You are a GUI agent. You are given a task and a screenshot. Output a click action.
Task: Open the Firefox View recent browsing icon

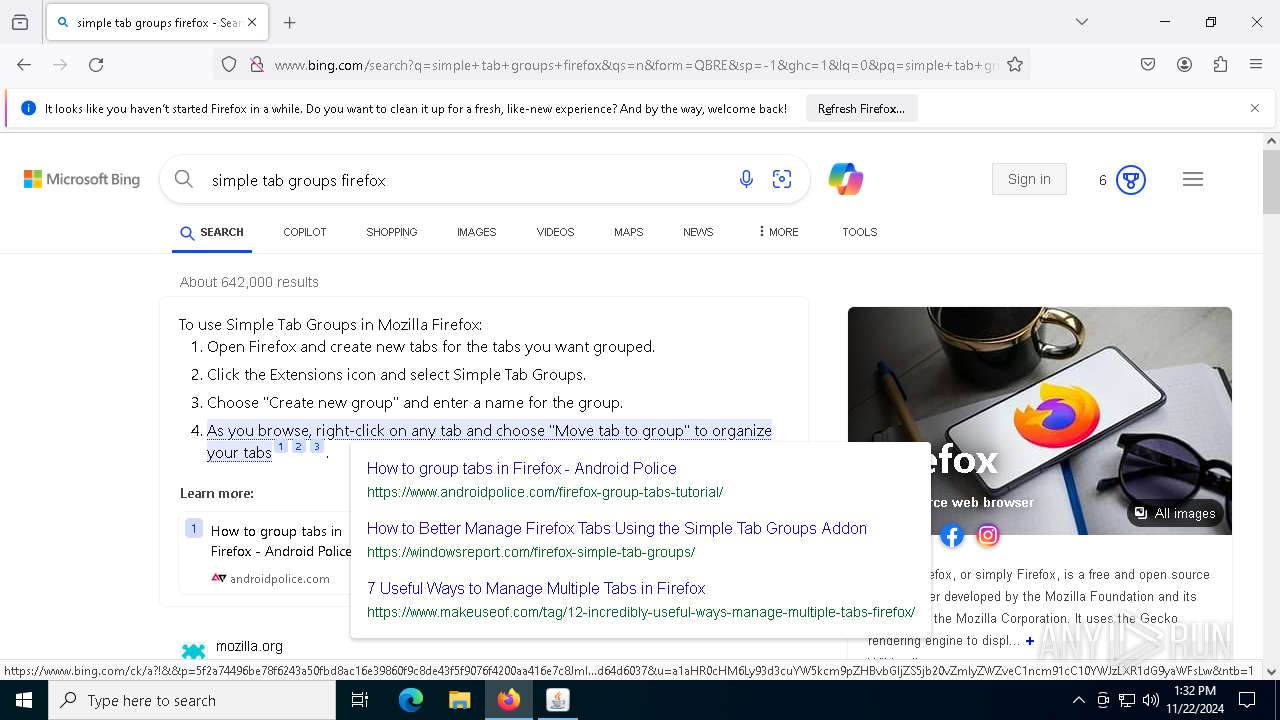coord(20,22)
